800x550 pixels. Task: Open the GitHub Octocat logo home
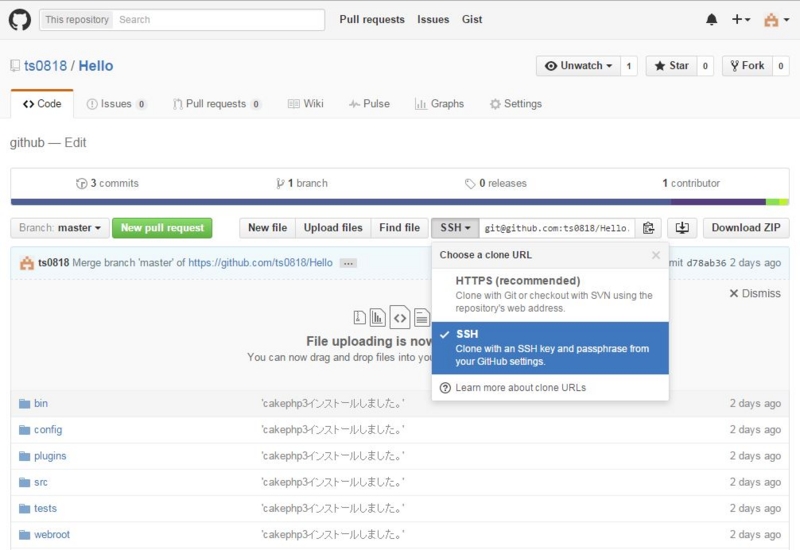tap(20, 20)
